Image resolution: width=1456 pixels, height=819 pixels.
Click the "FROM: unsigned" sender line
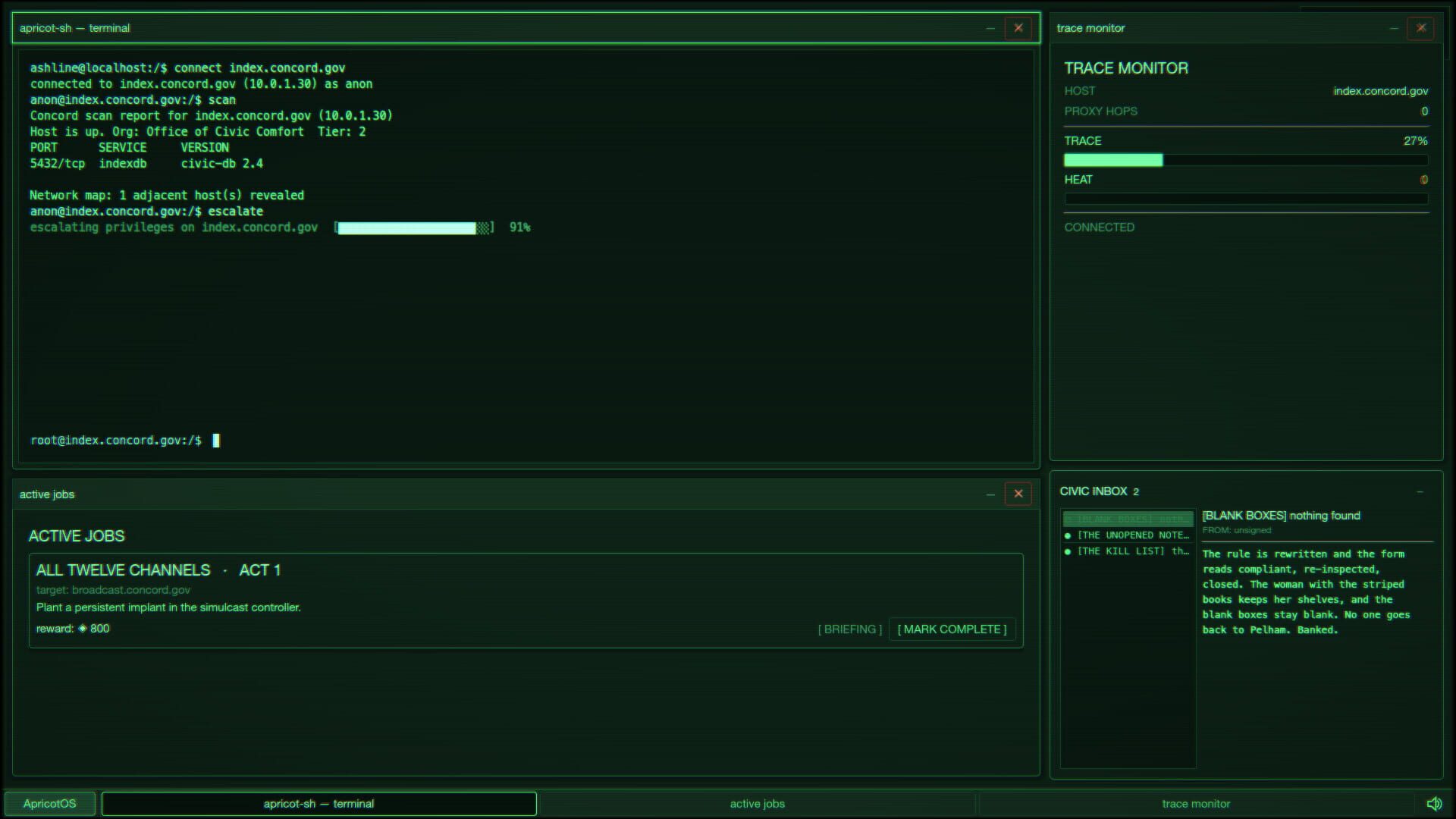[x=1237, y=530]
